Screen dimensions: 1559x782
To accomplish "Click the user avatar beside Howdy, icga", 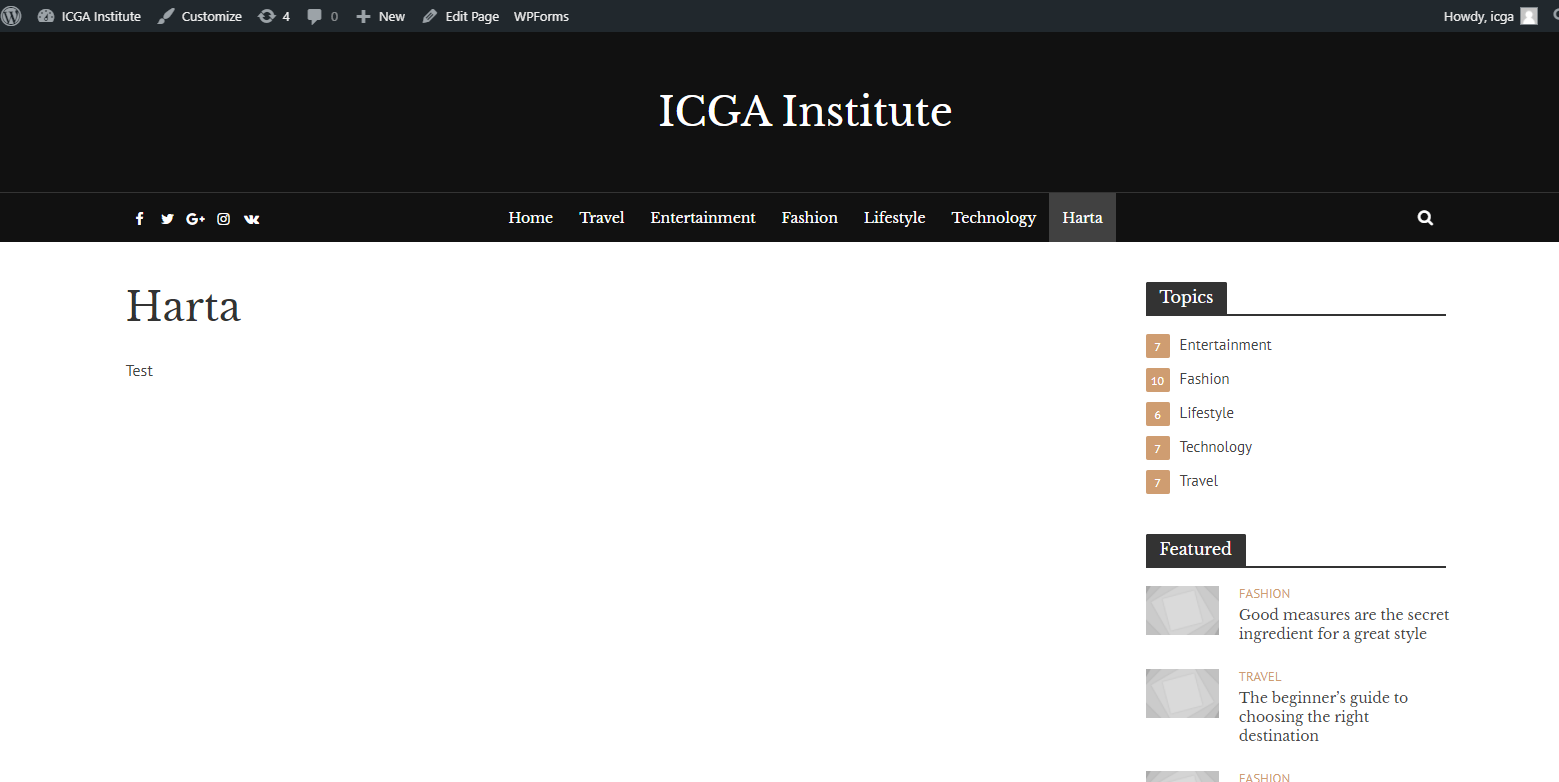I will tap(1528, 16).
